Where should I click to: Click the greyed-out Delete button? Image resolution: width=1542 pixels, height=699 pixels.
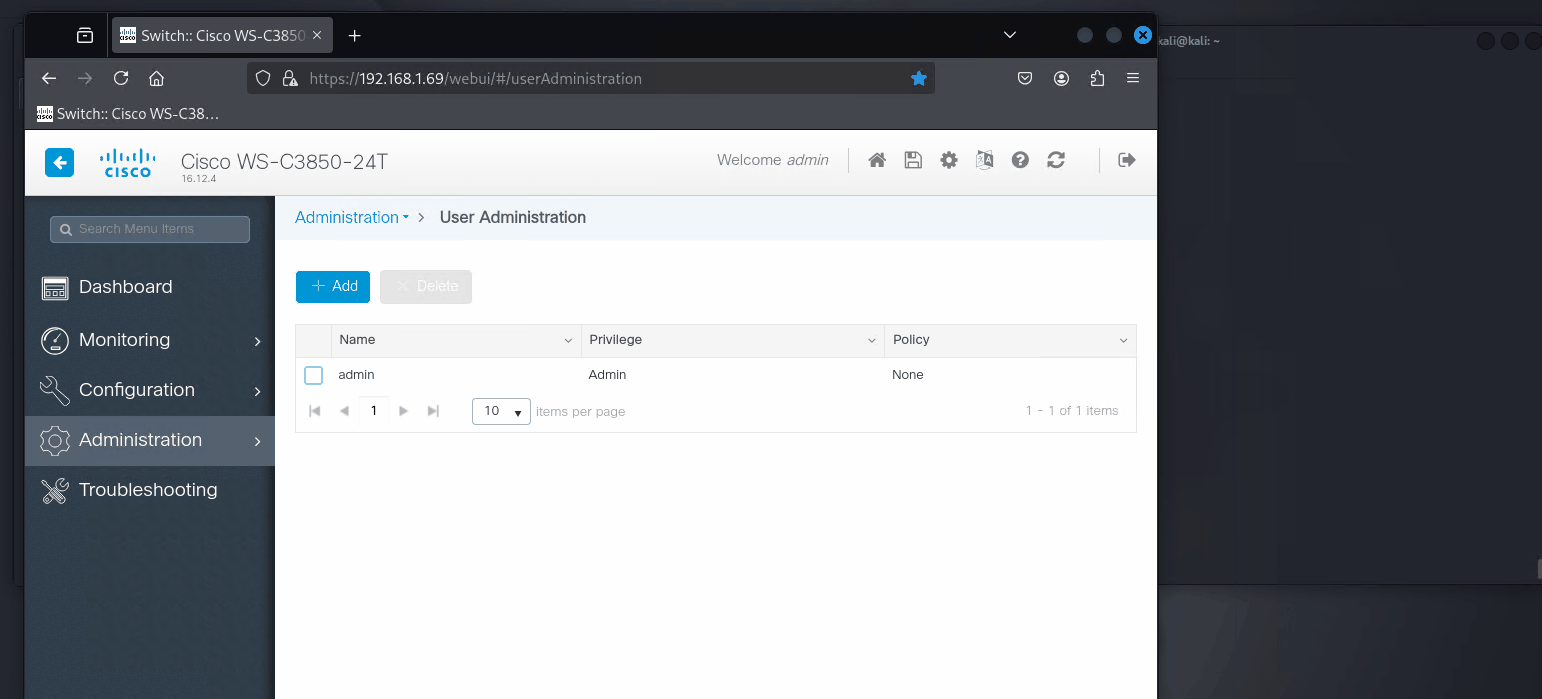pyautogui.click(x=426, y=286)
